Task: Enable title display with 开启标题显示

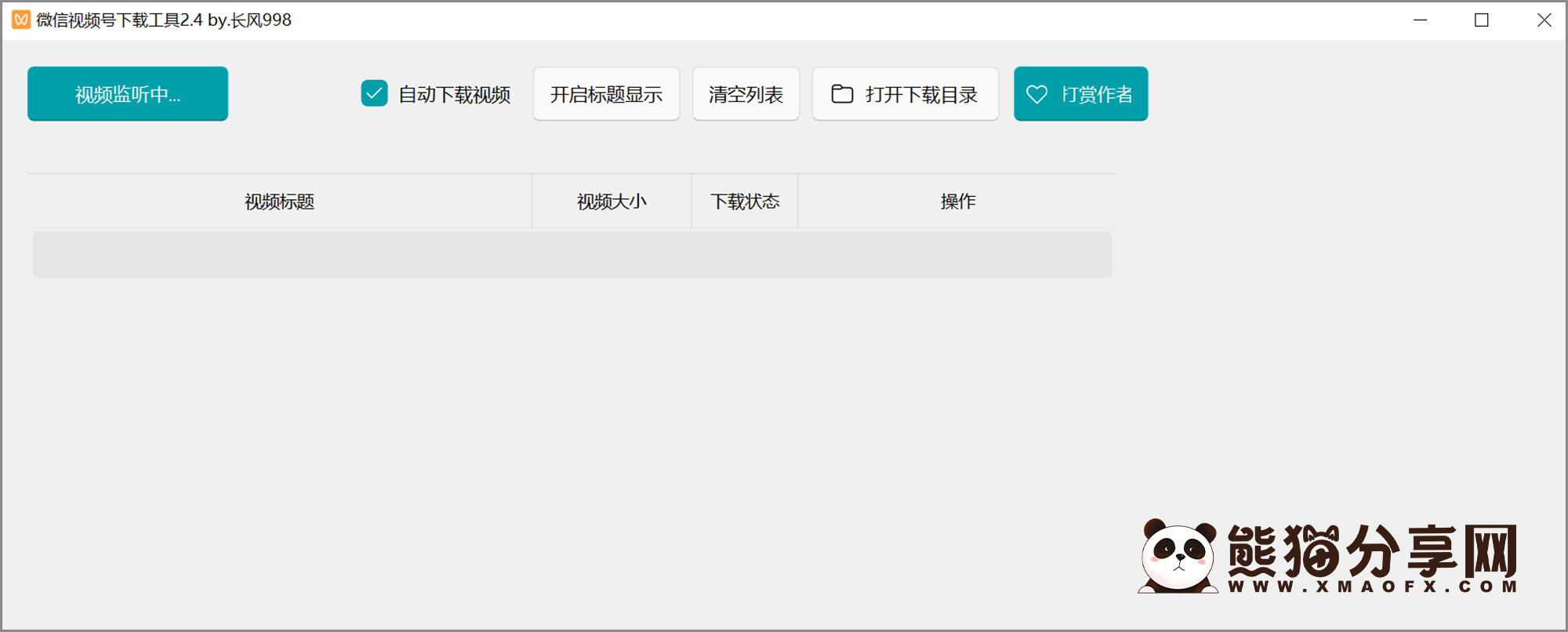Action: tap(606, 94)
